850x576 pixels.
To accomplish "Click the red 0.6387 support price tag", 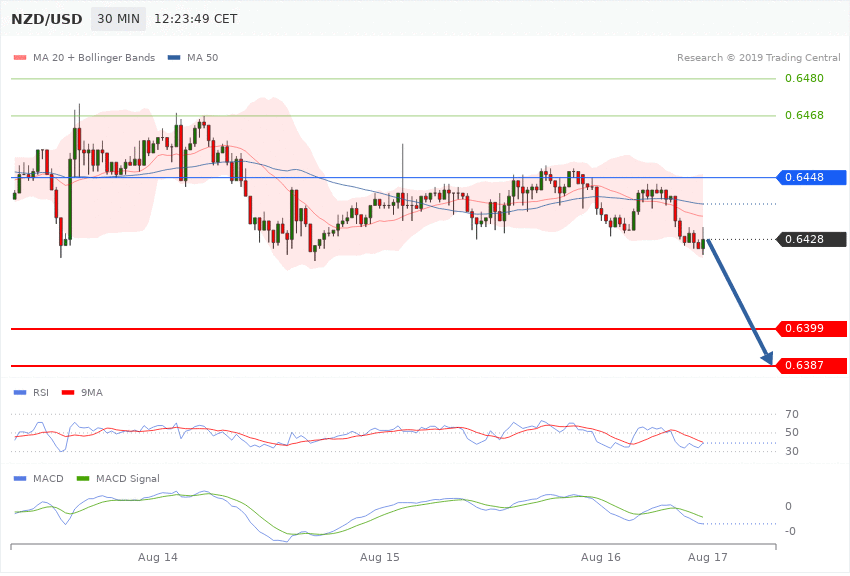I will click(x=811, y=365).
